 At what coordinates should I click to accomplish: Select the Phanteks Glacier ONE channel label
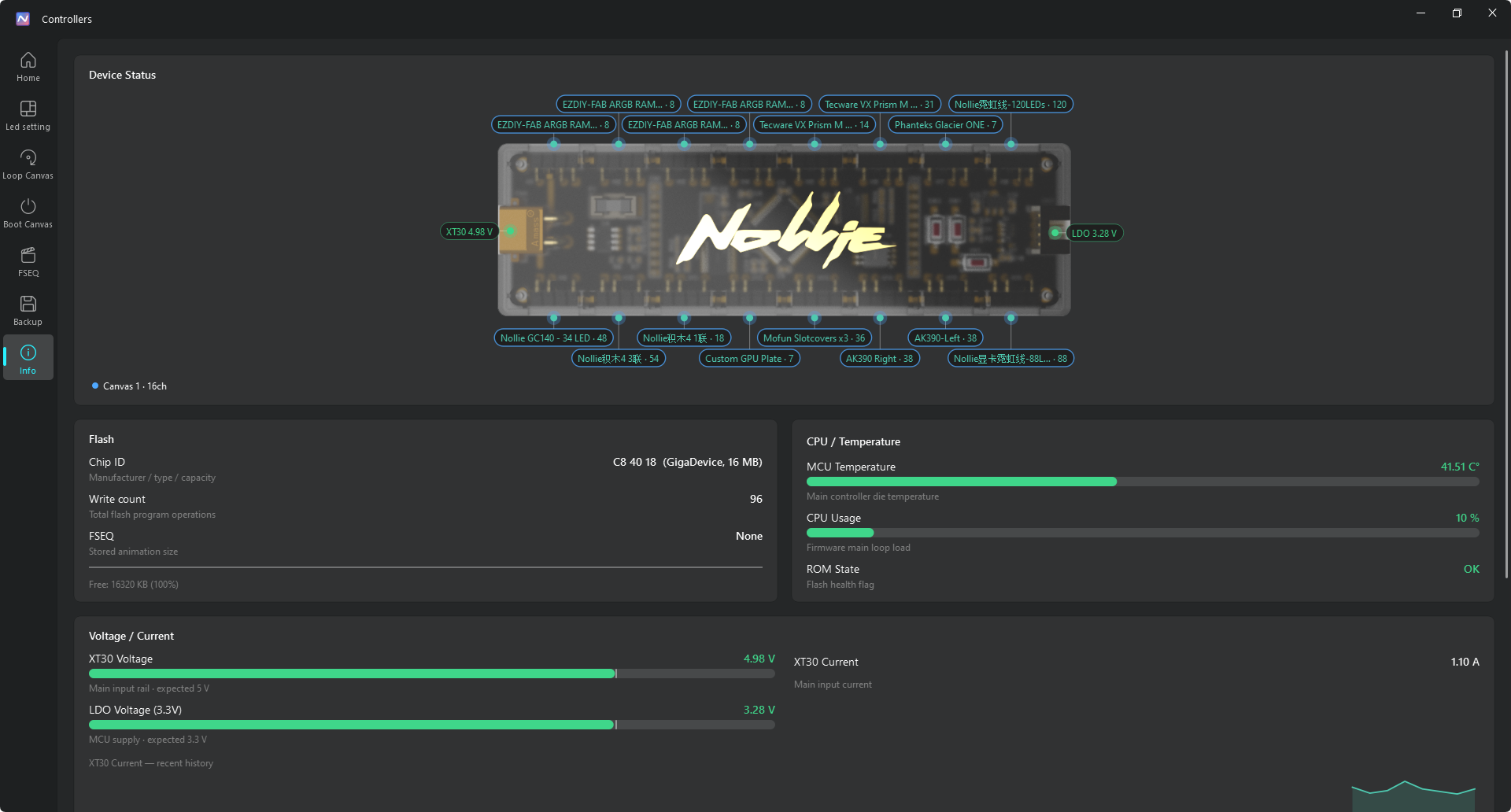coord(945,125)
